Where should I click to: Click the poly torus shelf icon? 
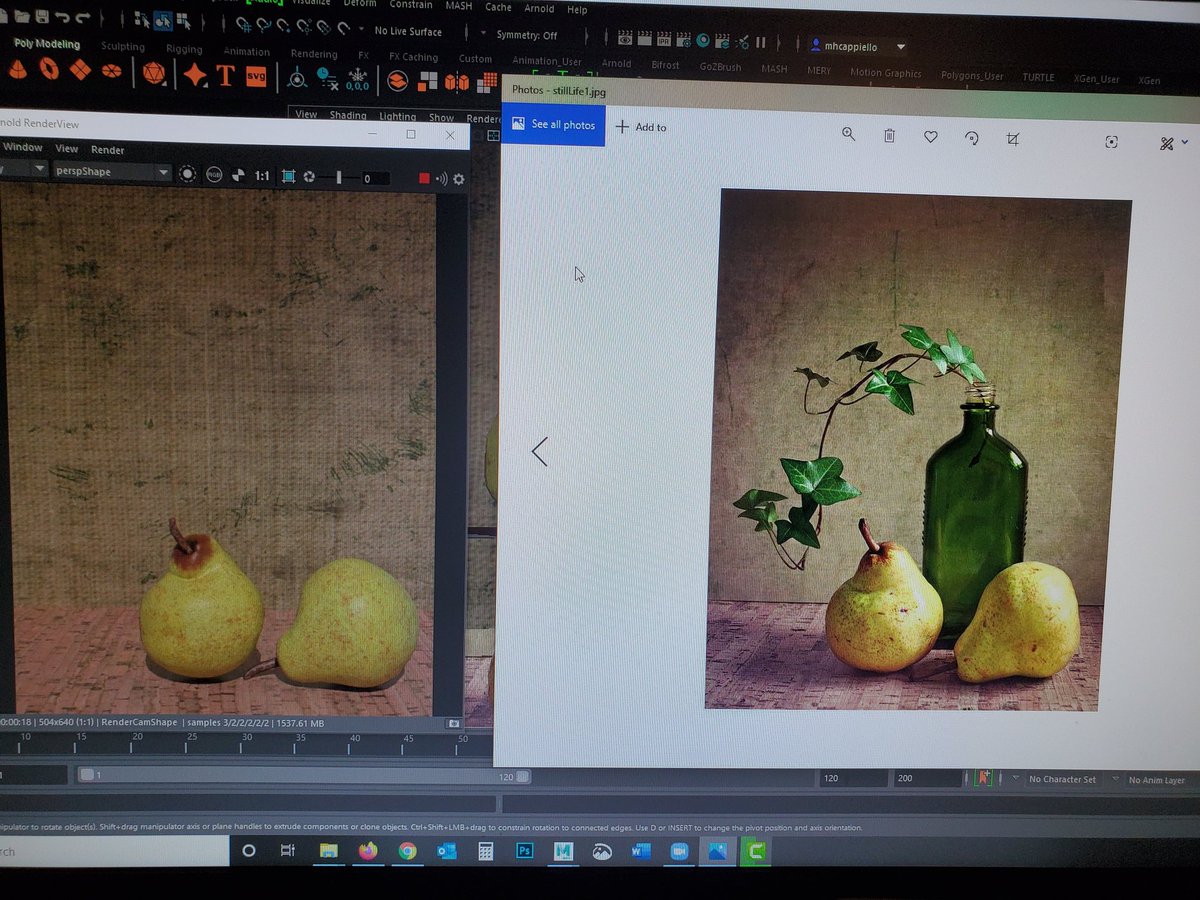click(49, 70)
